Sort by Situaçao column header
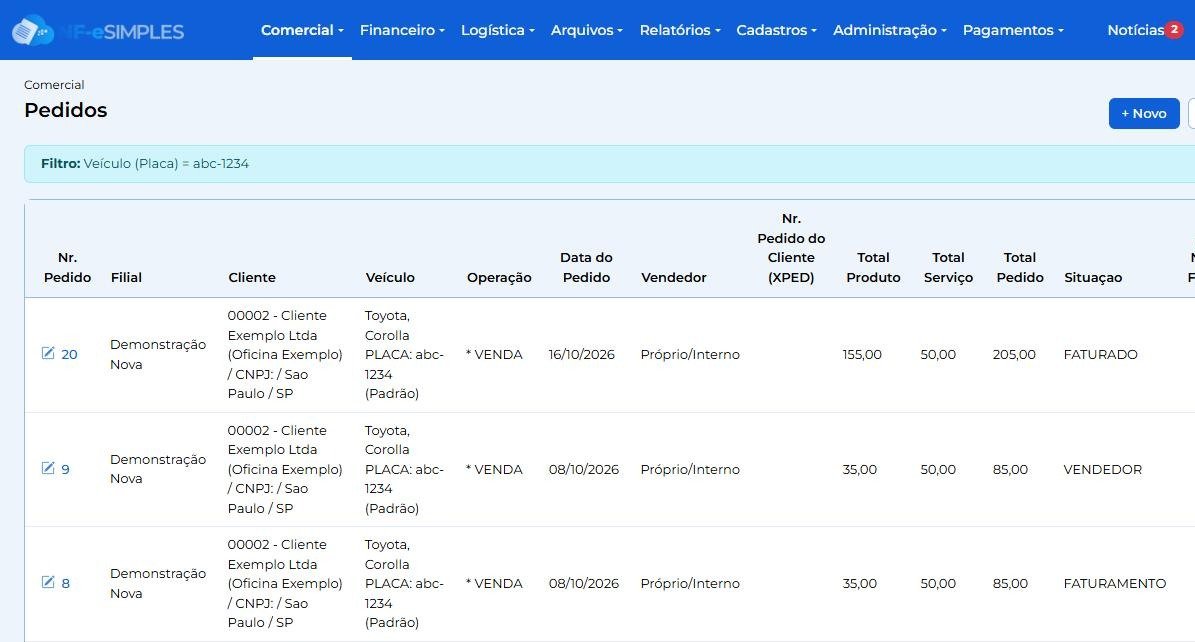 [x=1093, y=278]
